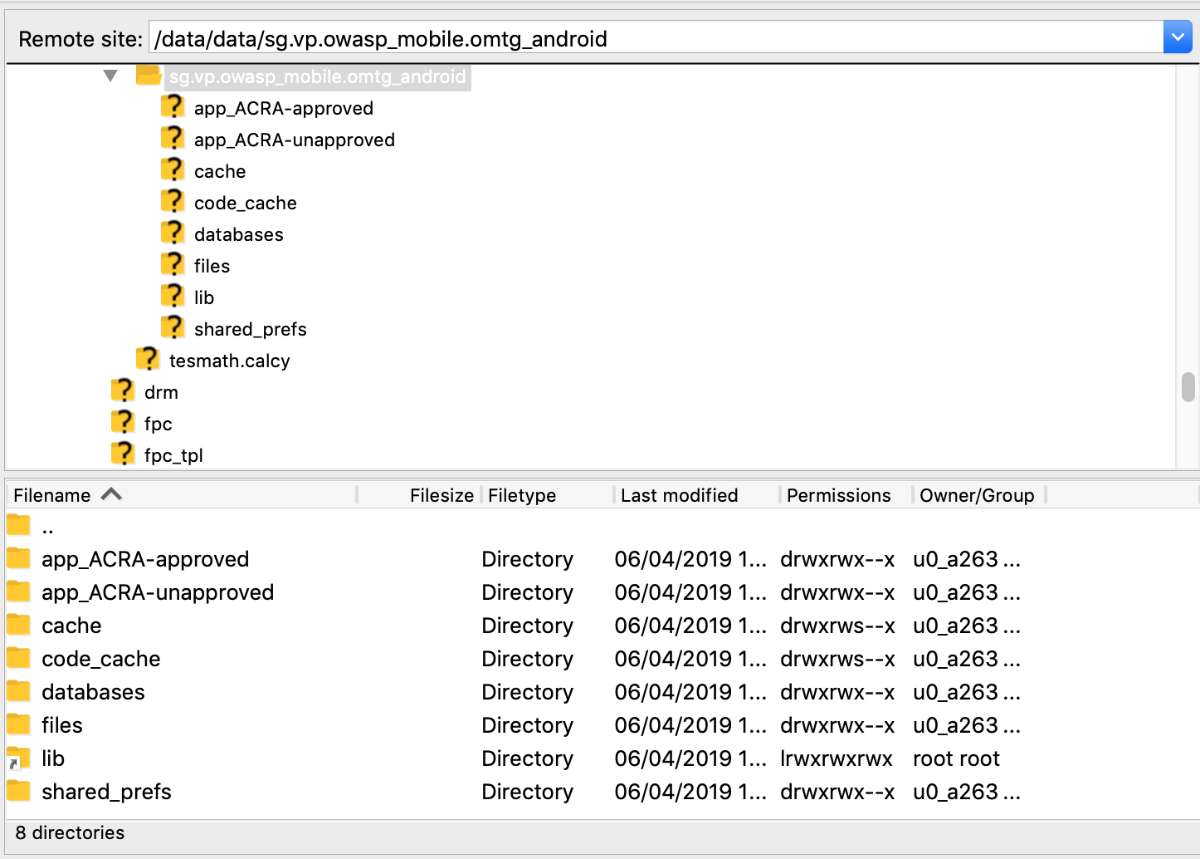1200x859 pixels.
Task: Click drwxrws--x permissions cell of cache row
Action: (x=837, y=626)
